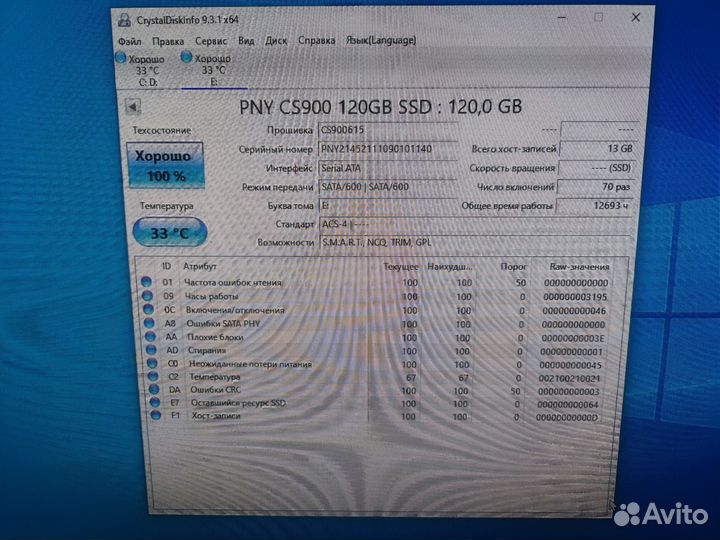Screen dimensions: 720x540
Task: Click the total hours value 12693 ч
Action: pyautogui.click(x=594, y=206)
